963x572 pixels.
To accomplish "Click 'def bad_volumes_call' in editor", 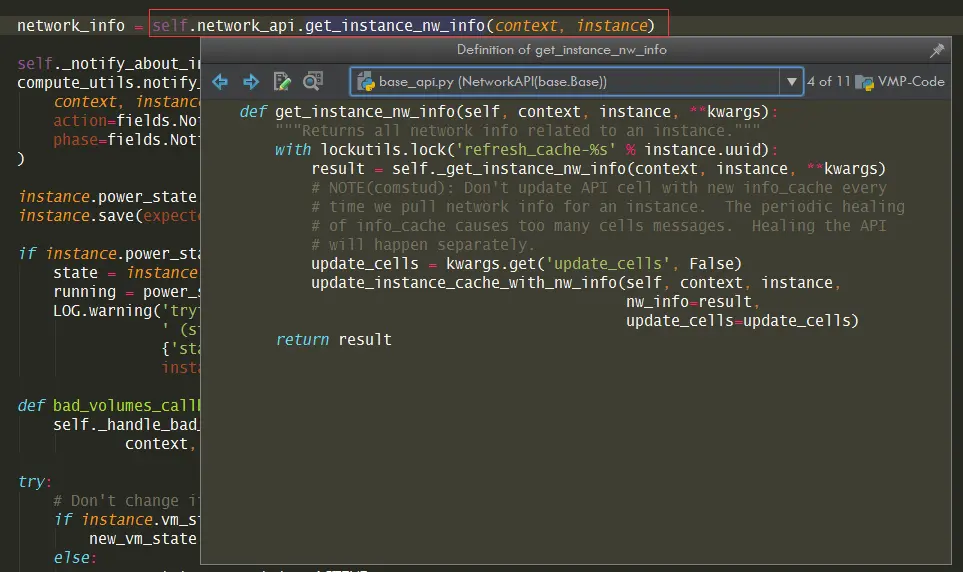I will (109, 406).
